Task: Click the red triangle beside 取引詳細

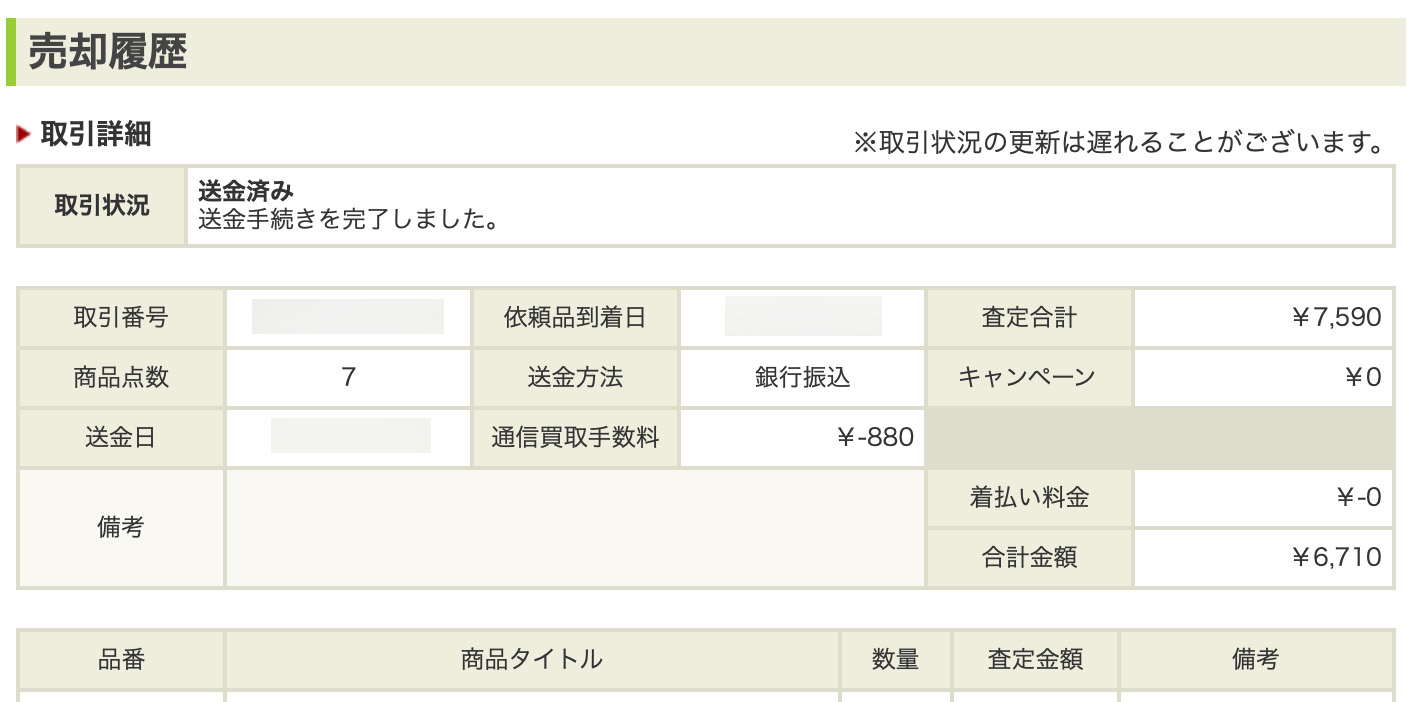Action: pos(24,134)
